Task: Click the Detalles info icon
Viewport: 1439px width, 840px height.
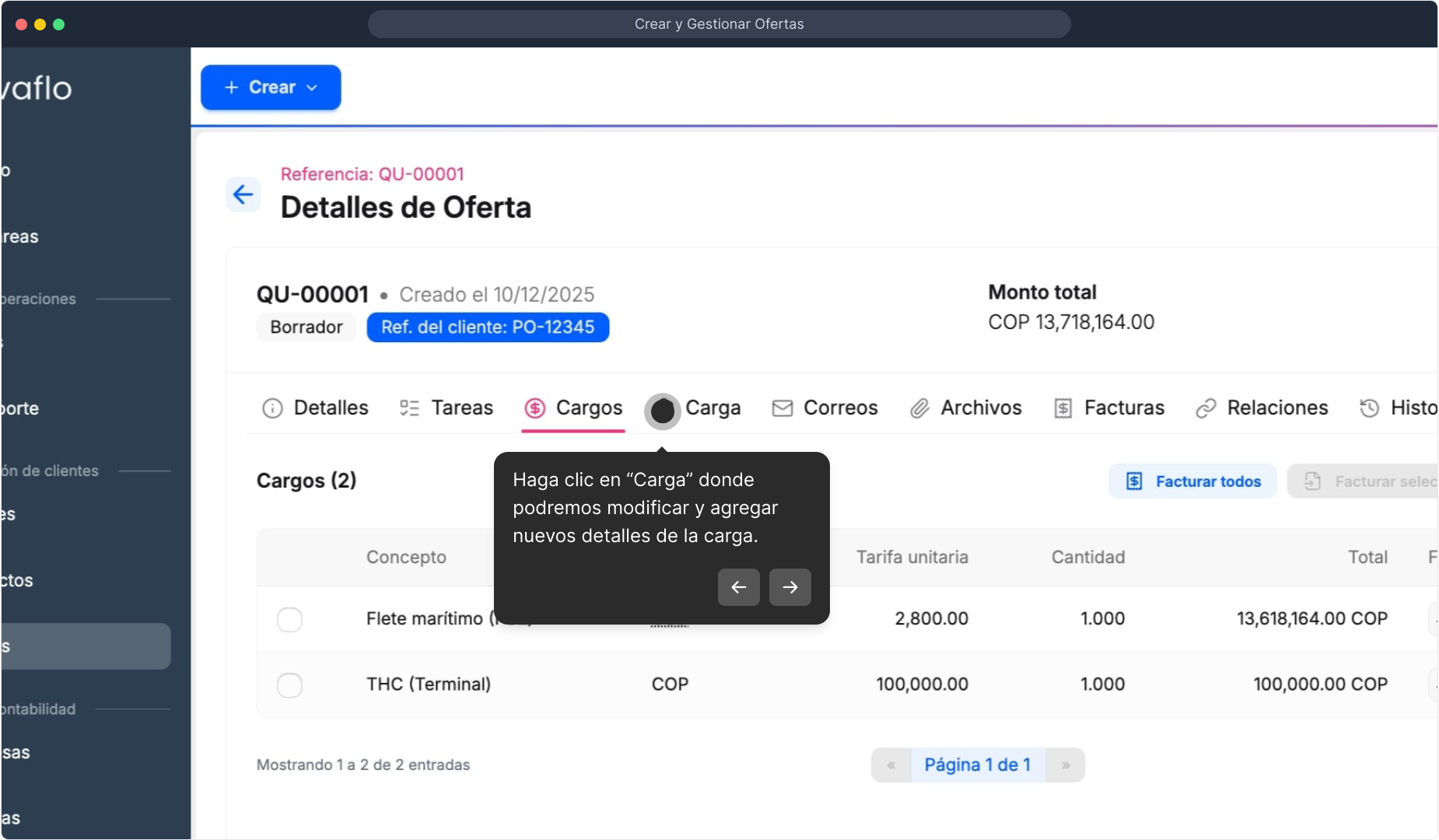Action: 272,408
